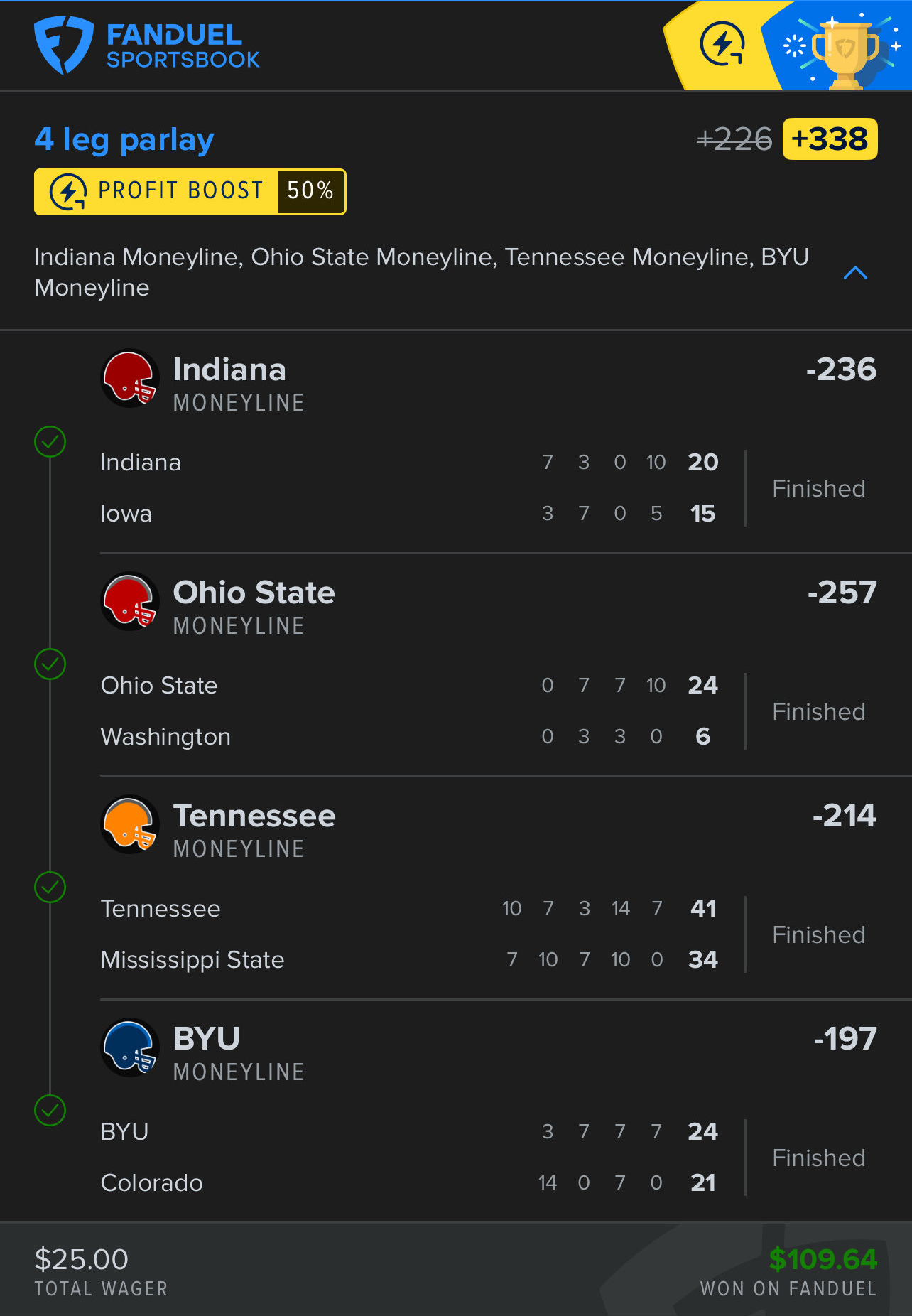Click the +338 boosted odds badge
The width and height of the screenshot is (912, 1316).
click(830, 139)
